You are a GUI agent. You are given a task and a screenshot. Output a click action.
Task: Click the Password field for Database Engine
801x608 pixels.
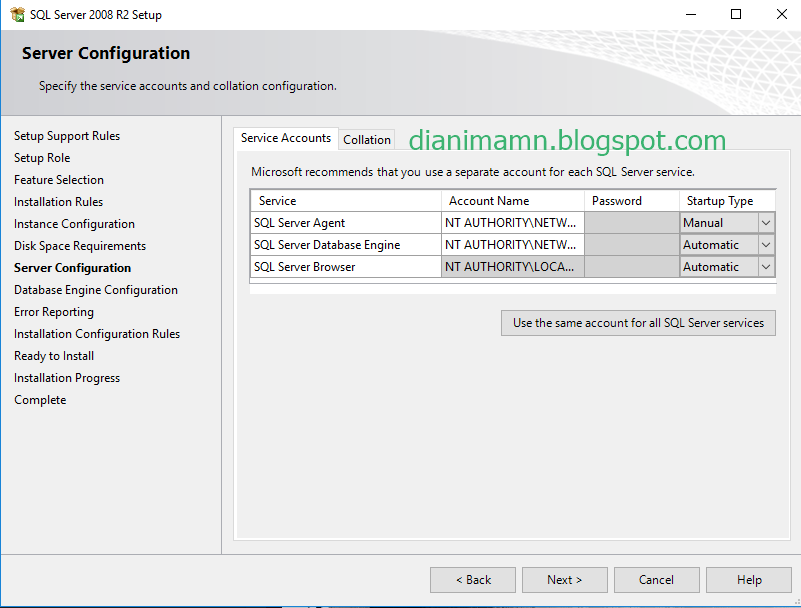pos(631,244)
